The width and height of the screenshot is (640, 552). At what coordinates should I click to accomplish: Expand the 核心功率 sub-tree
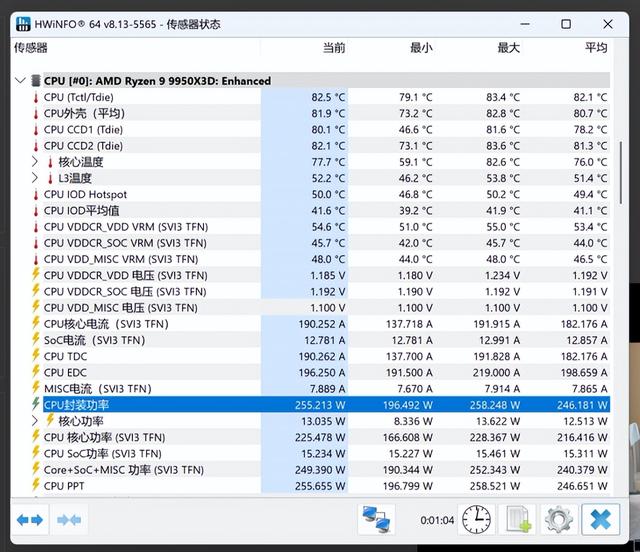pyautogui.click(x=35, y=421)
